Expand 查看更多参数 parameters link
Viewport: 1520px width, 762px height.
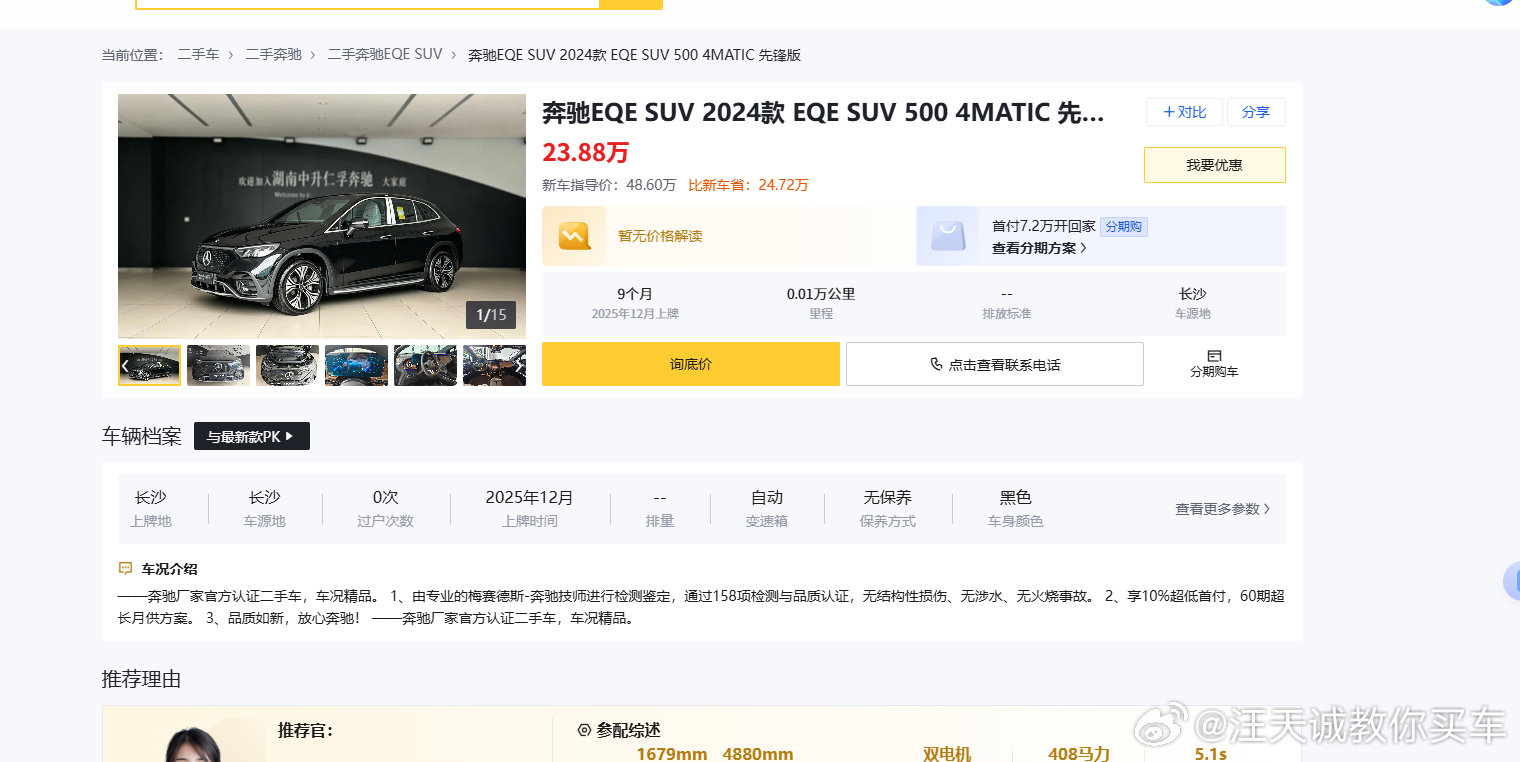click(x=1222, y=509)
